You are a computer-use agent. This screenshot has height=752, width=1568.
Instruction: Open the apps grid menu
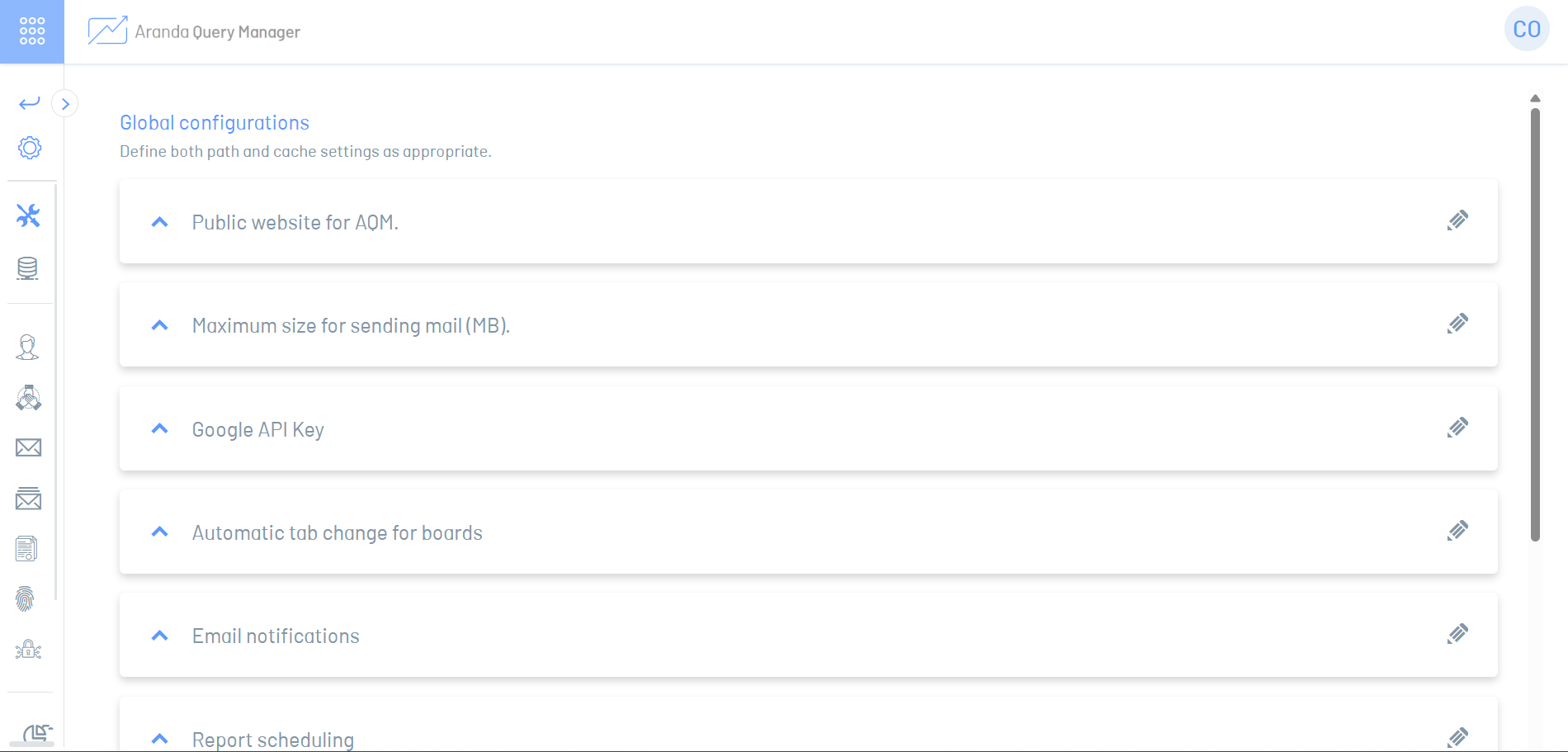32,31
